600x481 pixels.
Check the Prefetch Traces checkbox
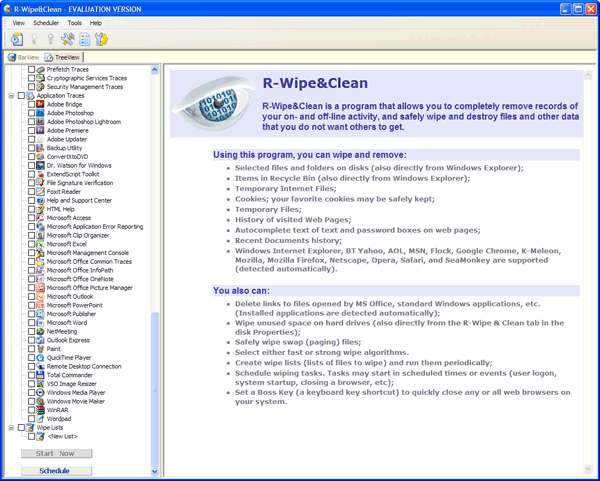[x=31, y=69]
